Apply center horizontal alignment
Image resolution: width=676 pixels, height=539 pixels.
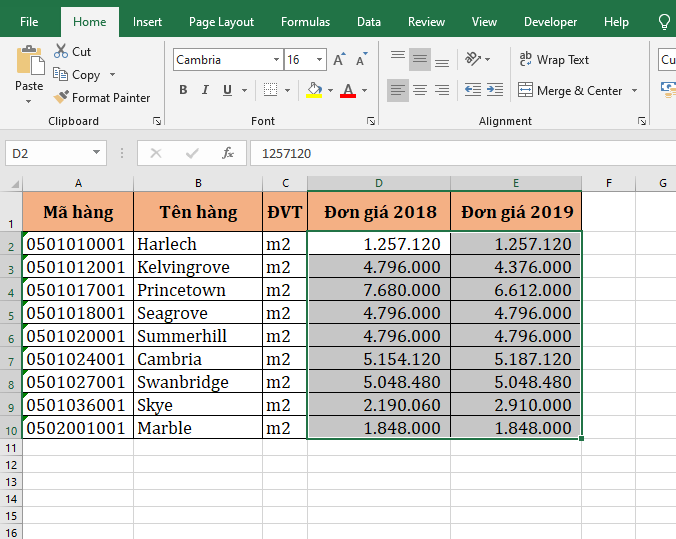420,91
